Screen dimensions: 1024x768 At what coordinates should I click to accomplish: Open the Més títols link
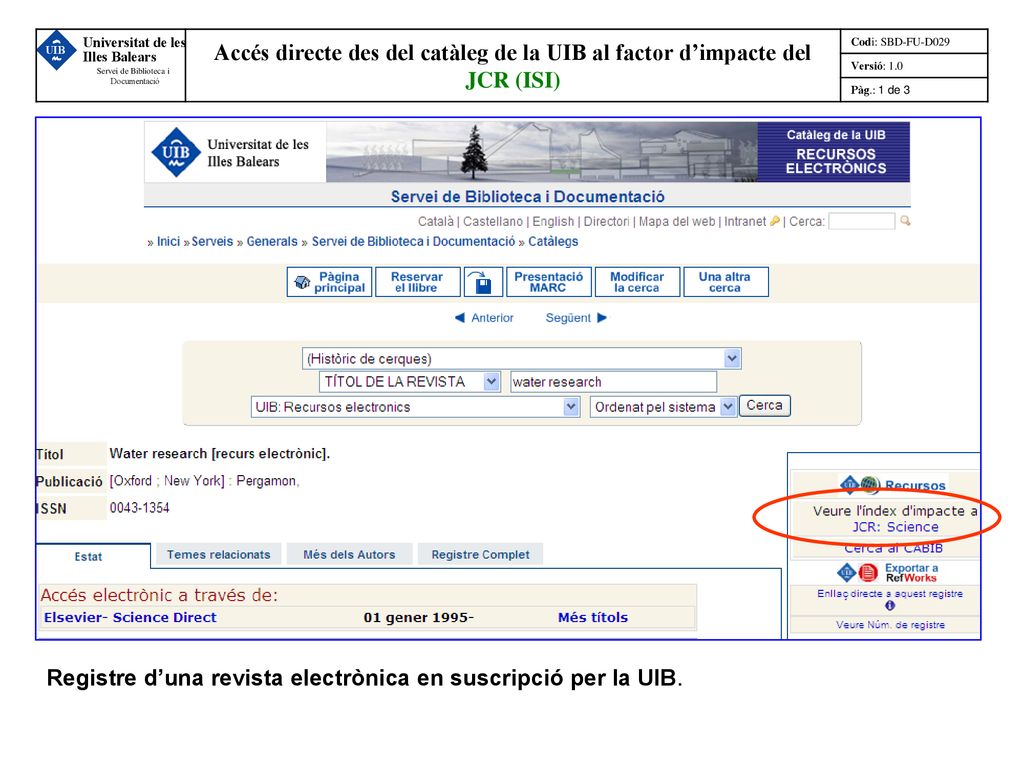[593, 617]
